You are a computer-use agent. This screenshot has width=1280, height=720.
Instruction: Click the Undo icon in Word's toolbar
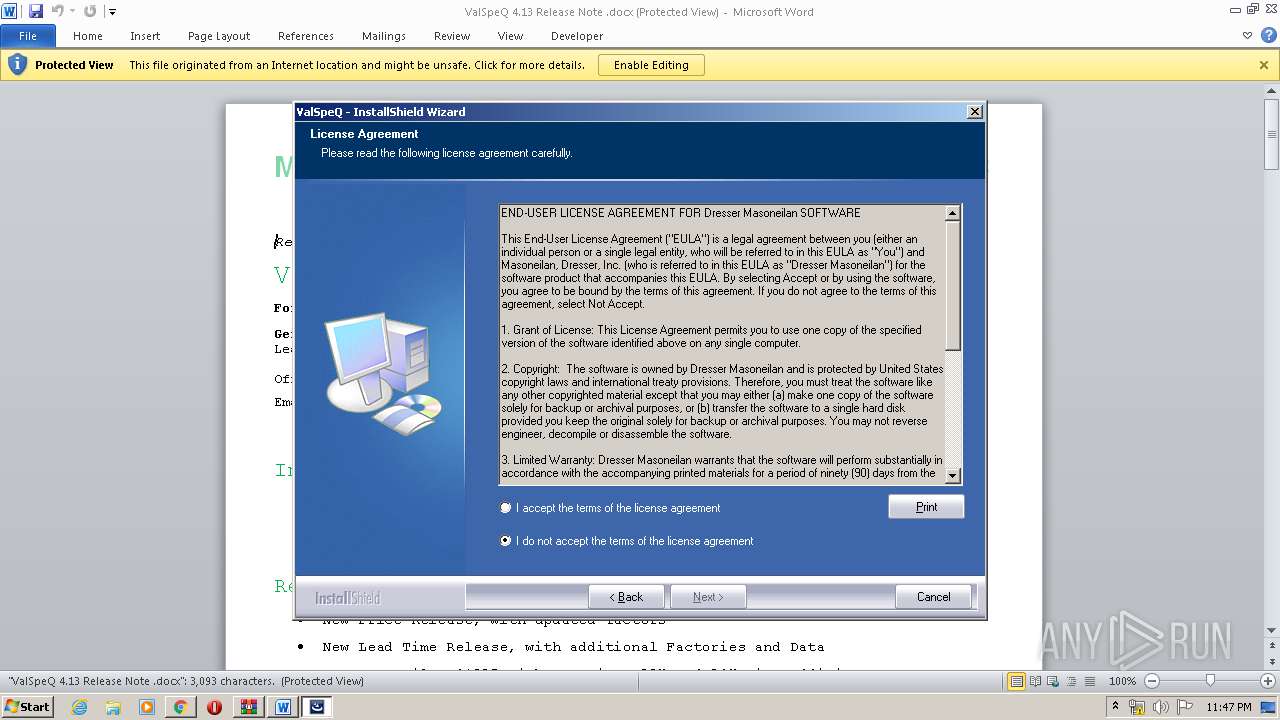coord(57,11)
